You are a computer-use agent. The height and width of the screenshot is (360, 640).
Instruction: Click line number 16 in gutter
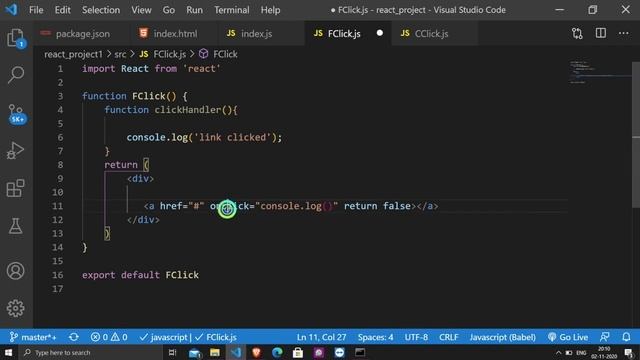coord(58,275)
